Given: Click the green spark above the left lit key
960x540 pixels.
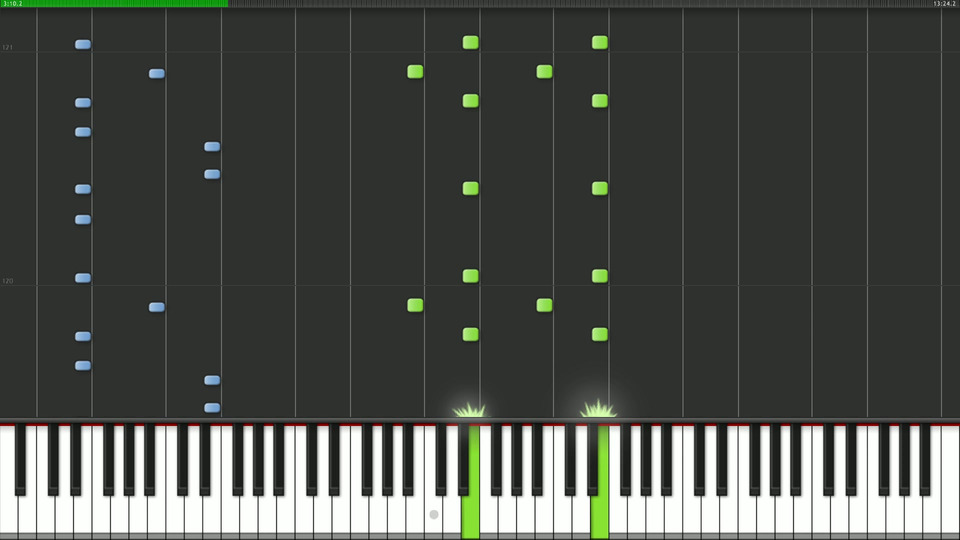Looking at the screenshot, I should (x=470, y=409).
